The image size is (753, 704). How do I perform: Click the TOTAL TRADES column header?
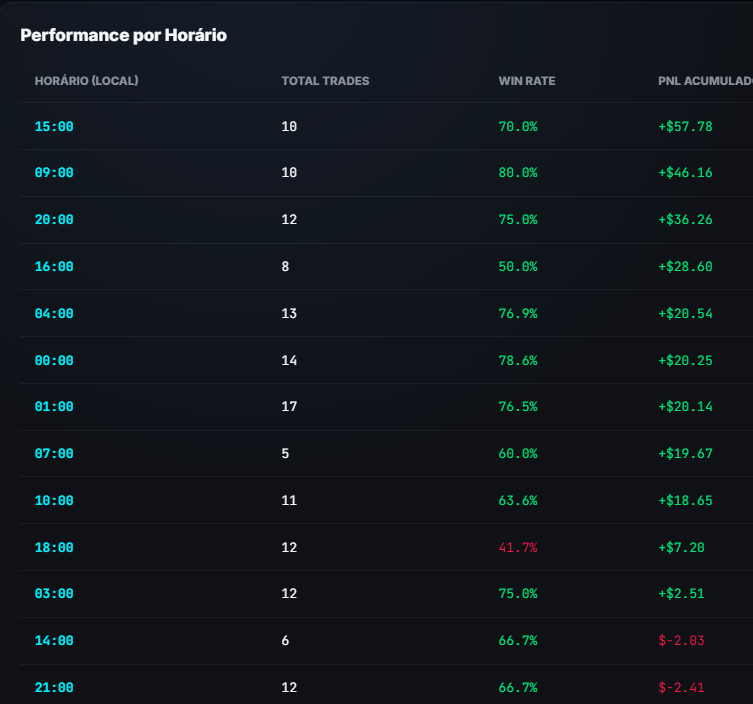pos(325,81)
